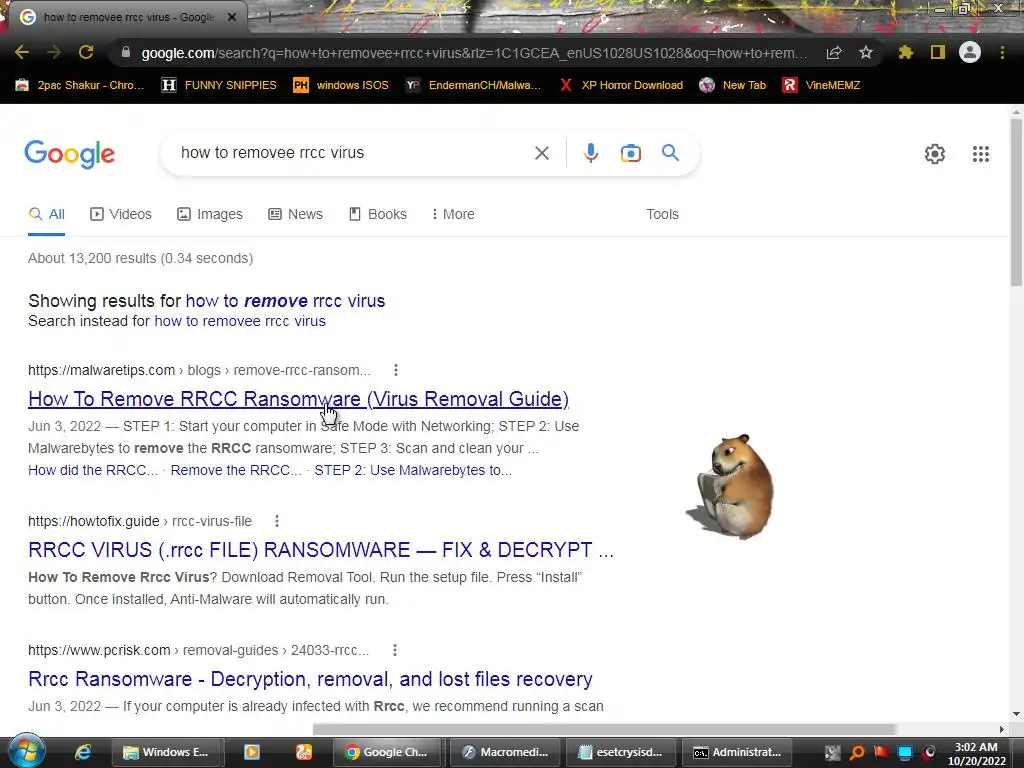1024x768 pixels.
Task: Open the EndermanCH/Malwa bookmark
Action: [x=473, y=85]
